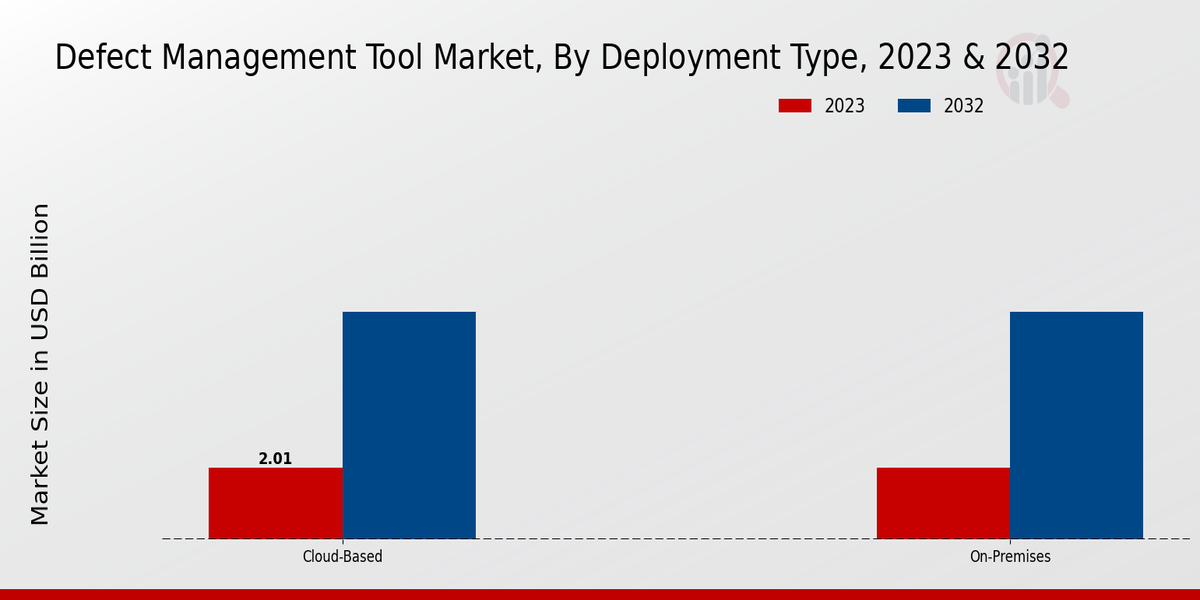The width and height of the screenshot is (1200, 600).
Task: Click the 2.01 data value label
Action: pyautogui.click(x=275, y=459)
